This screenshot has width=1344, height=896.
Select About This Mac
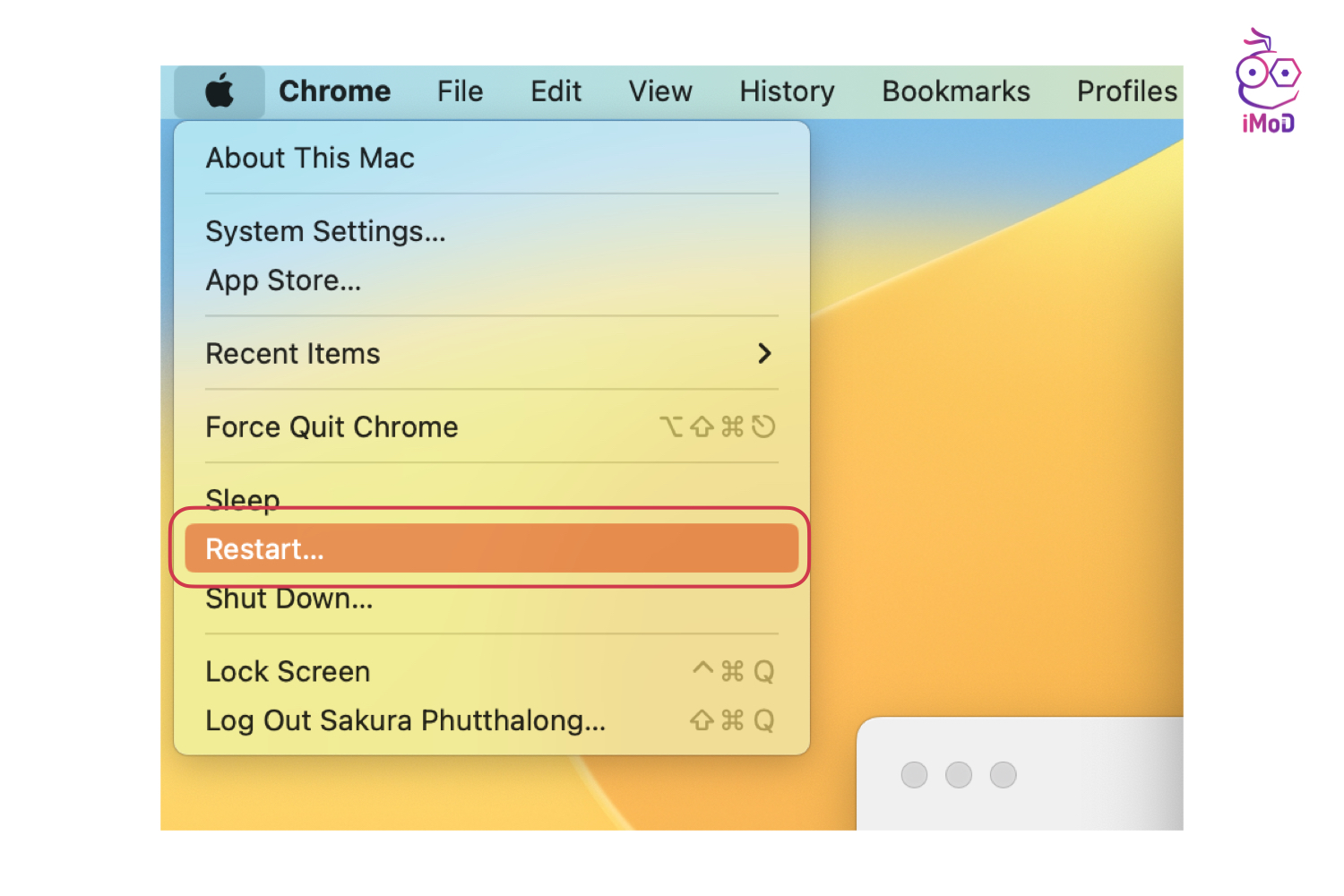click(310, 159)
